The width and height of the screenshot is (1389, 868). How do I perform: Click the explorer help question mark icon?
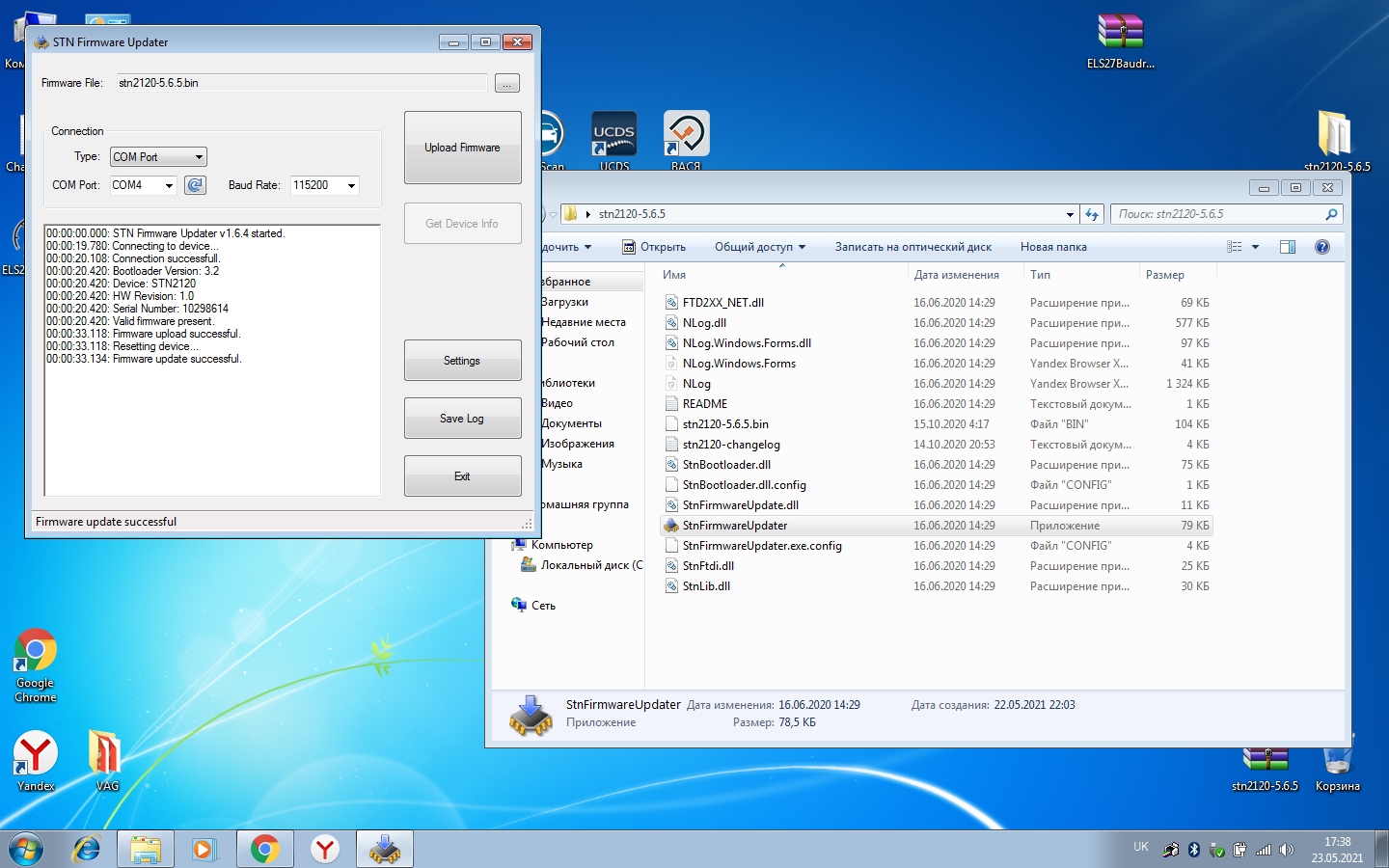(1322, 247)
